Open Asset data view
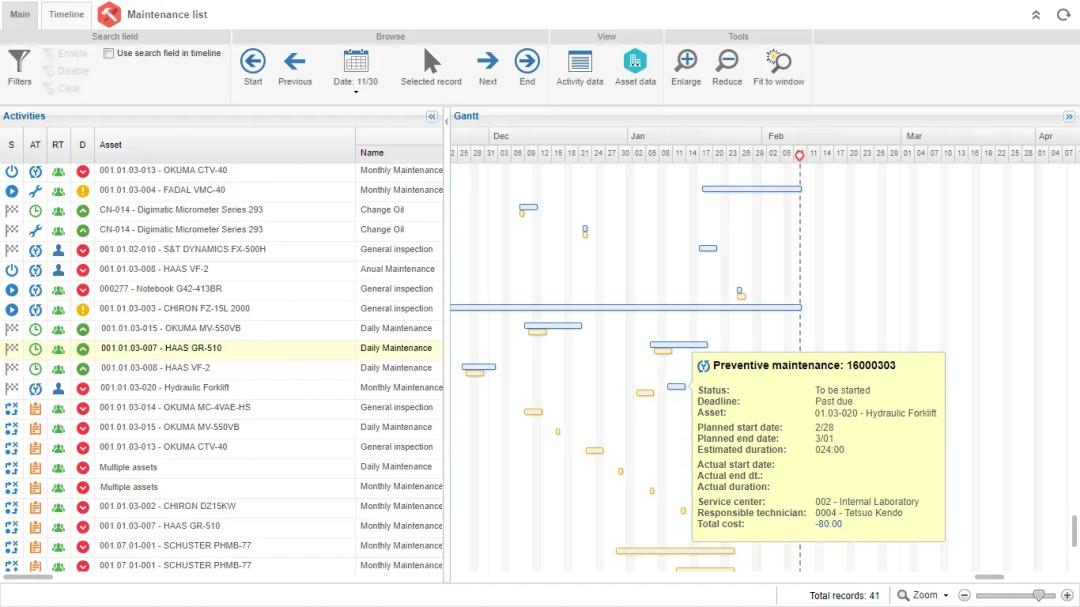This screenshot has height=607, width=1080. click(x=635, y=67)
